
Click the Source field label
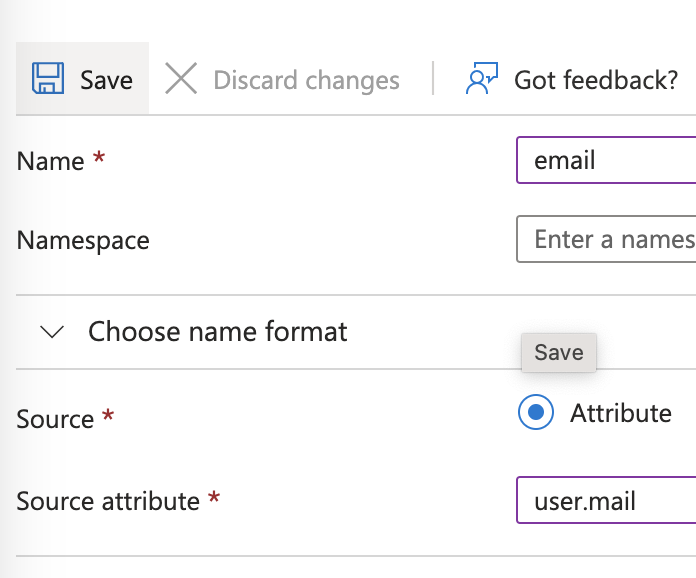coord(55,419)
